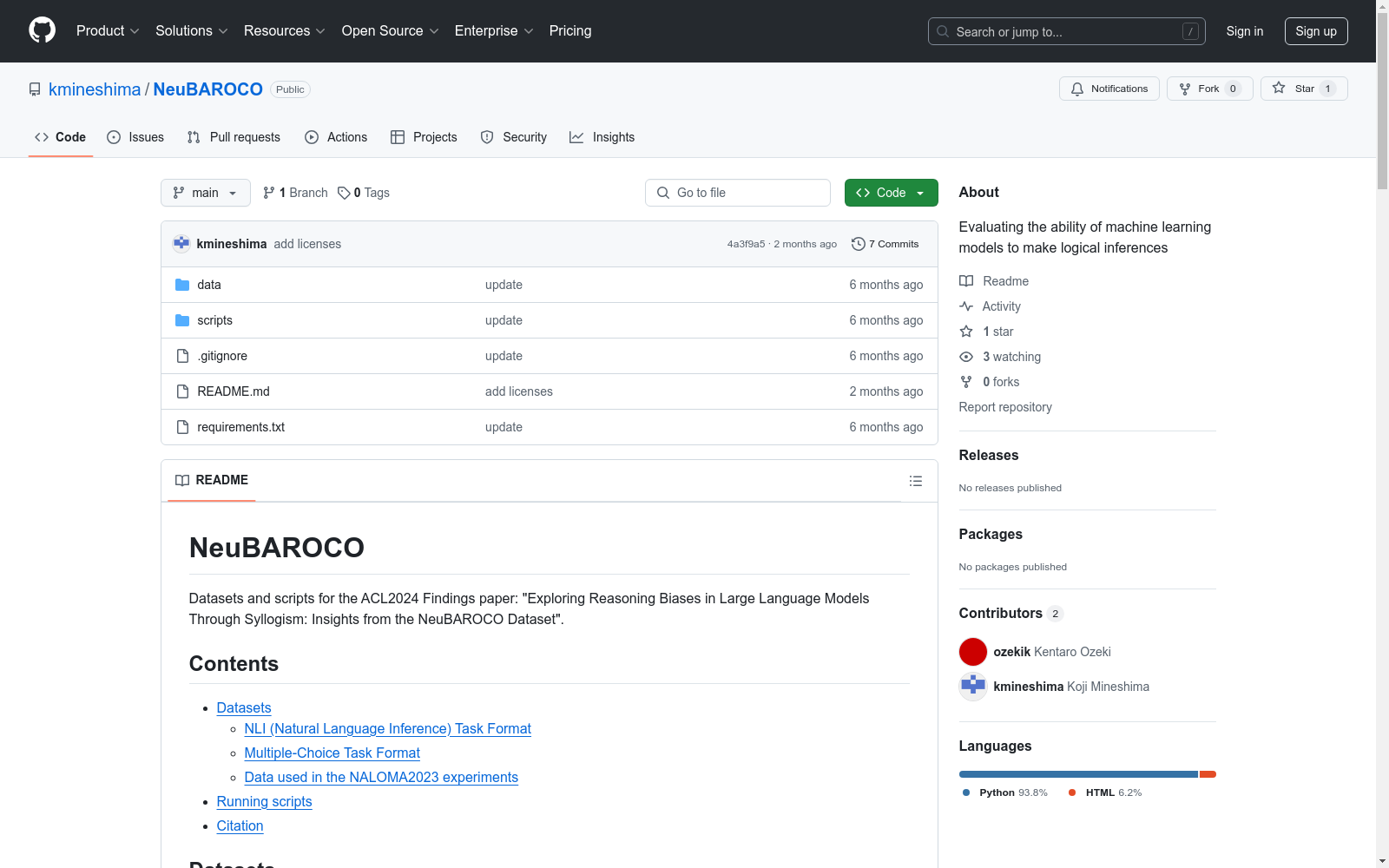Click the .gitignore file icon

tap(182, 356)
